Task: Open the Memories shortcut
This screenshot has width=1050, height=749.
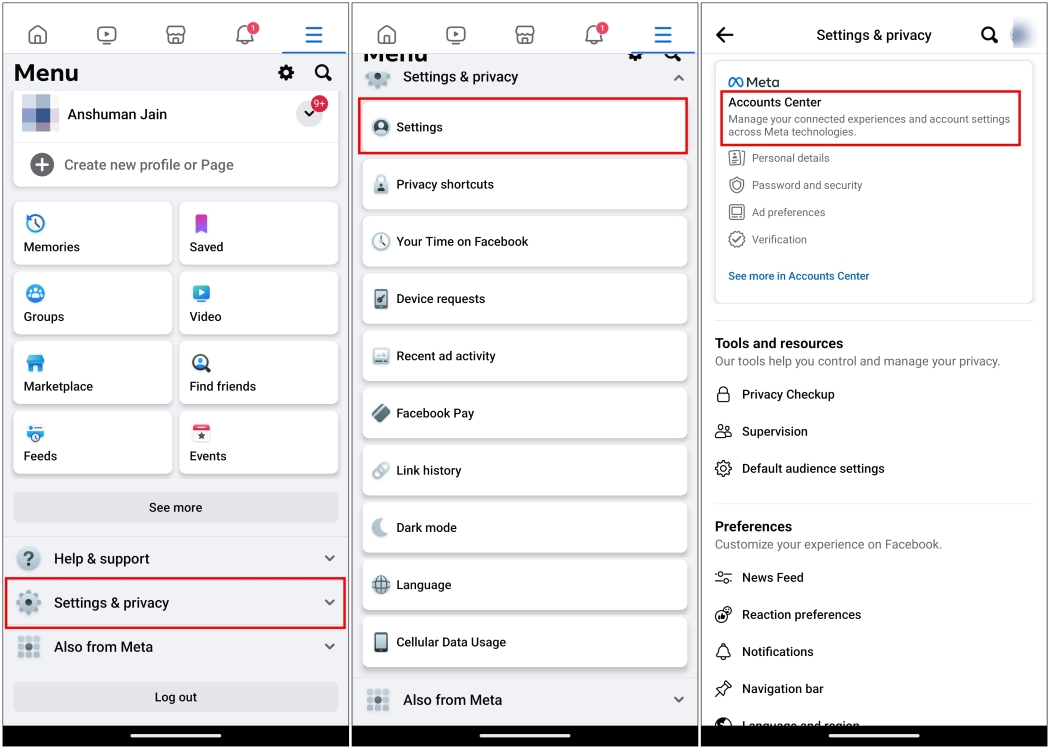Action: 92,233
